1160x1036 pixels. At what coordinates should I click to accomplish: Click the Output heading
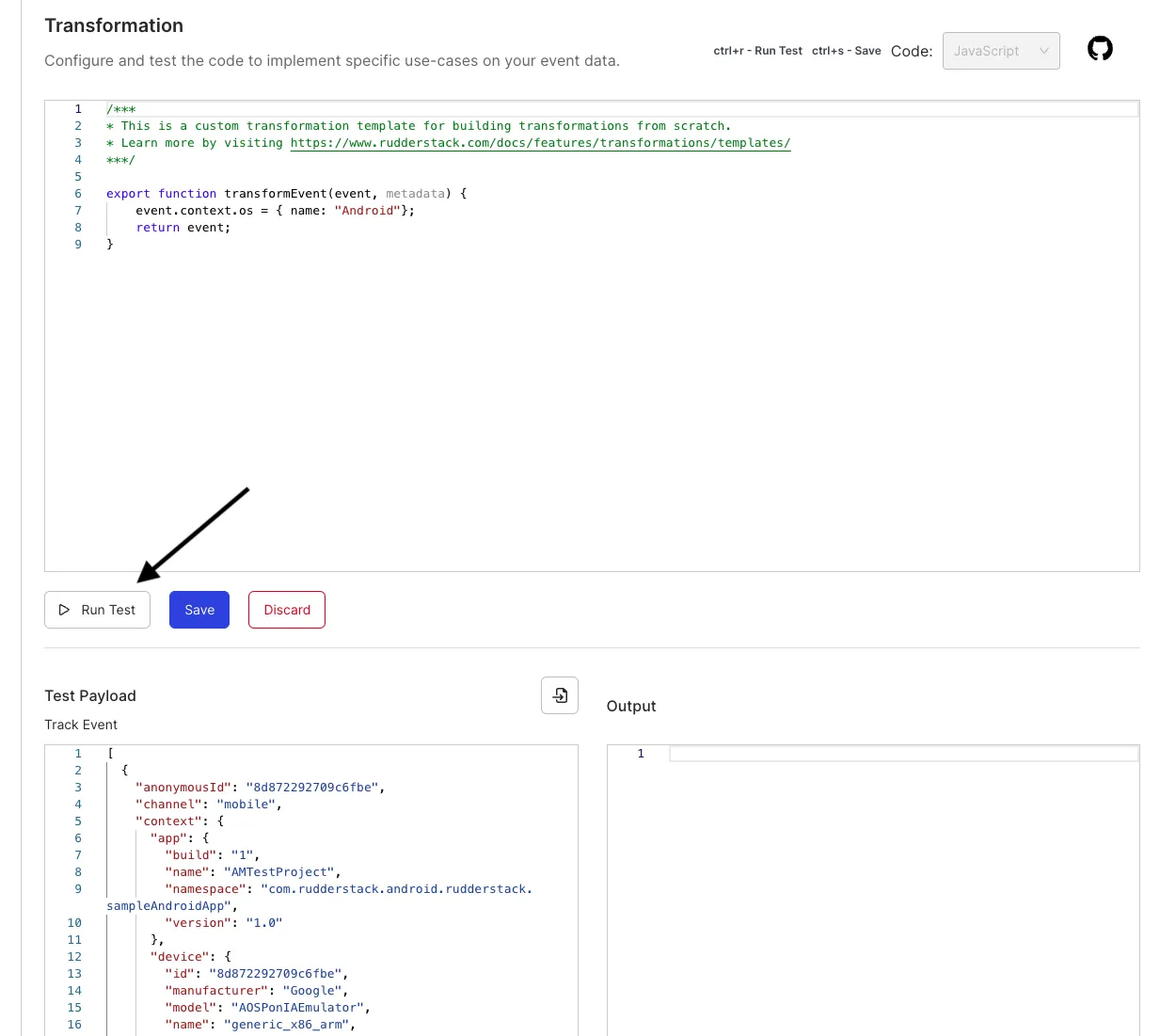pyautogui.click(x=631, y=706)
